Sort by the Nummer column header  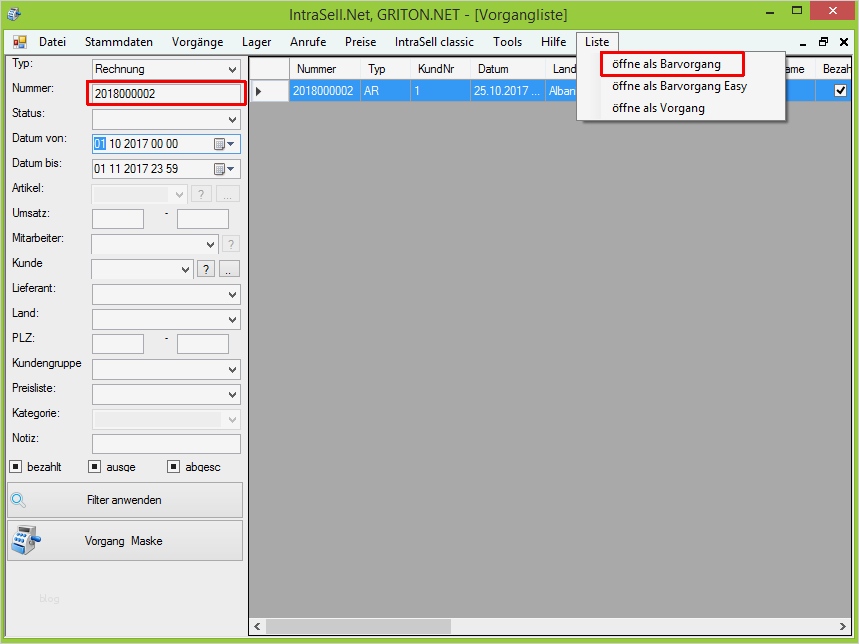pos(325,69)
